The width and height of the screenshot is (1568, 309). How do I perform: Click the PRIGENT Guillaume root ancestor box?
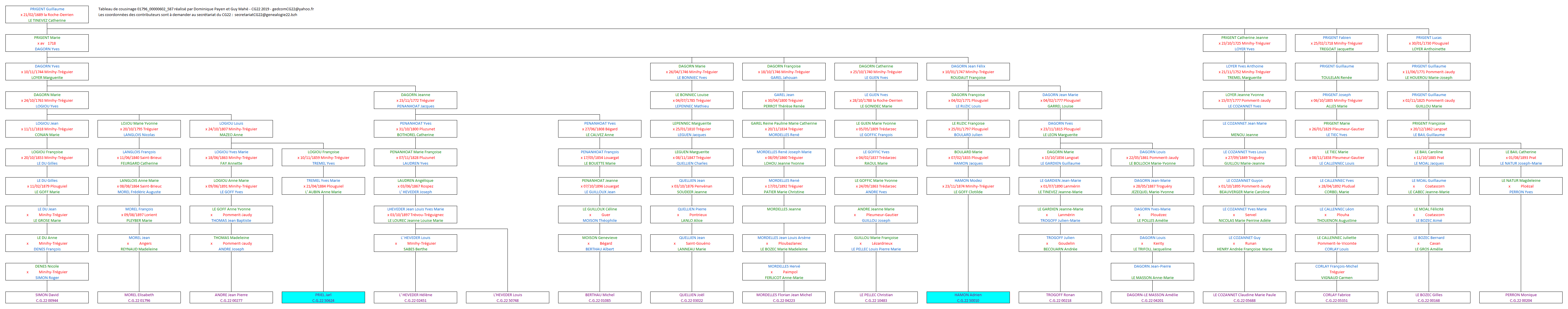[x=47, y=15]
